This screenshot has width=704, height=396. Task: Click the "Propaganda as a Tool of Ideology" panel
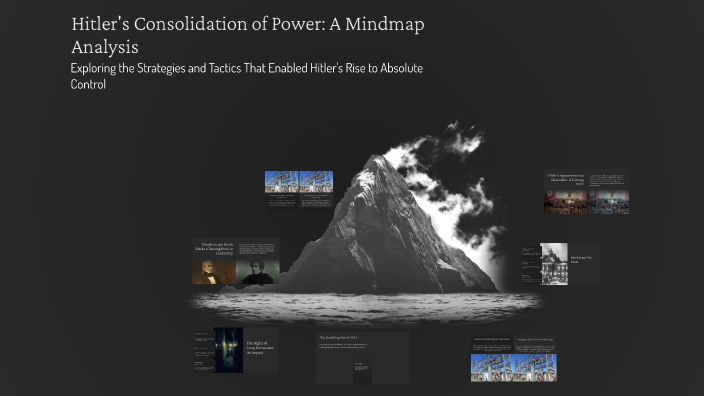pos(535,343)
